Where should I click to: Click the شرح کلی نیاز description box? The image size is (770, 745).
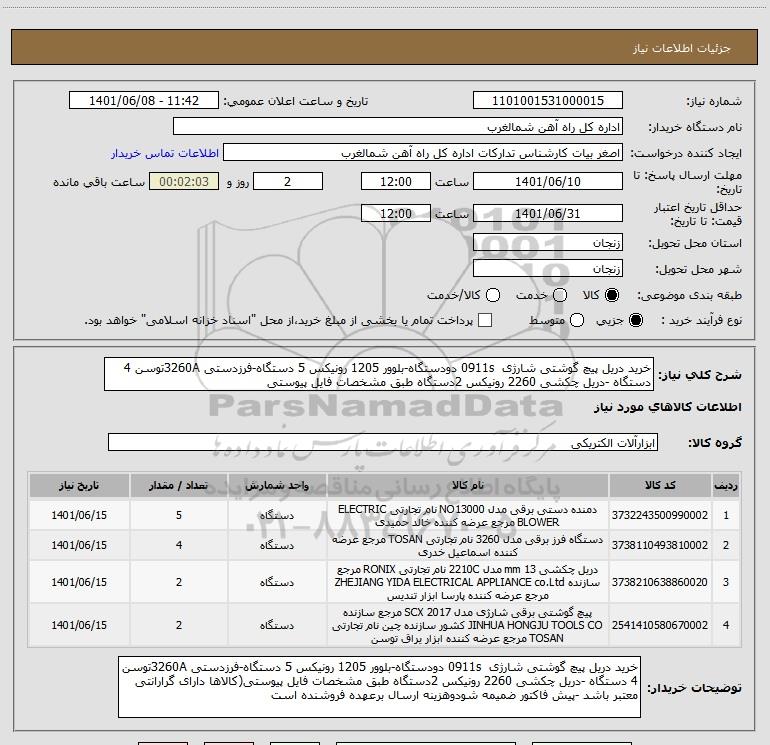(379, 374)
